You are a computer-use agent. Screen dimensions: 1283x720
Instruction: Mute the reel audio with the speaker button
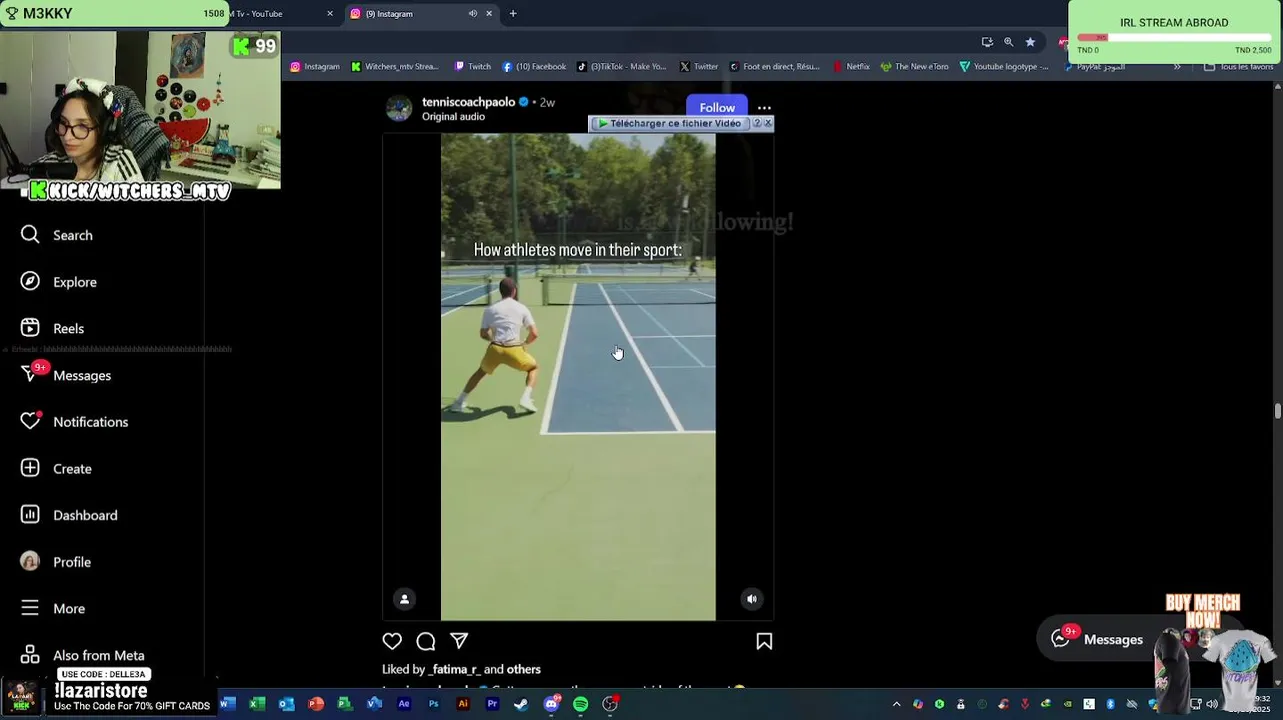[752, 599]
